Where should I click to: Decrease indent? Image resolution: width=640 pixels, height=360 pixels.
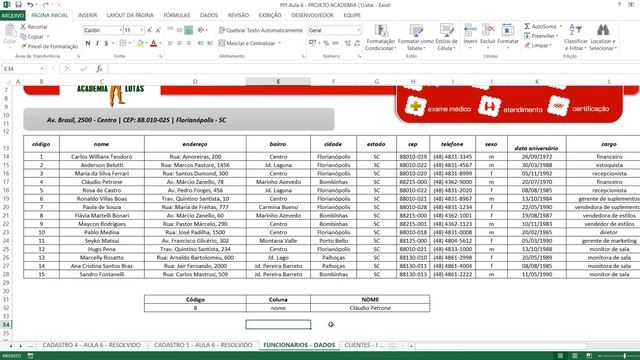click(200, 43)
